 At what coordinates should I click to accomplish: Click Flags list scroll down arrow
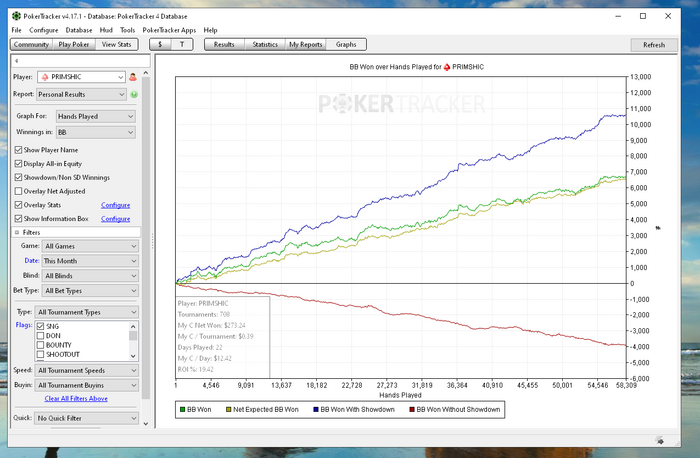pyautogui.click(x=133, y=356)
